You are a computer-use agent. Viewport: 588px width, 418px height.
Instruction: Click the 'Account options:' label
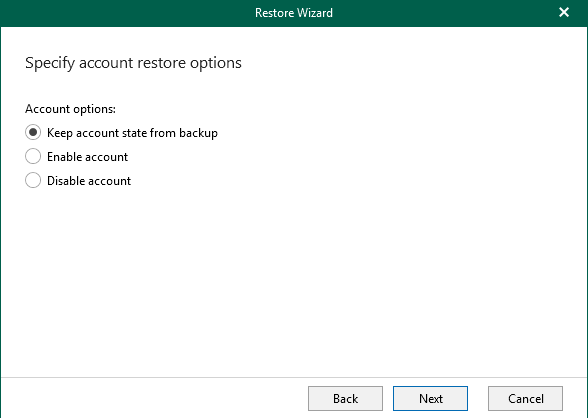point(70,109)
